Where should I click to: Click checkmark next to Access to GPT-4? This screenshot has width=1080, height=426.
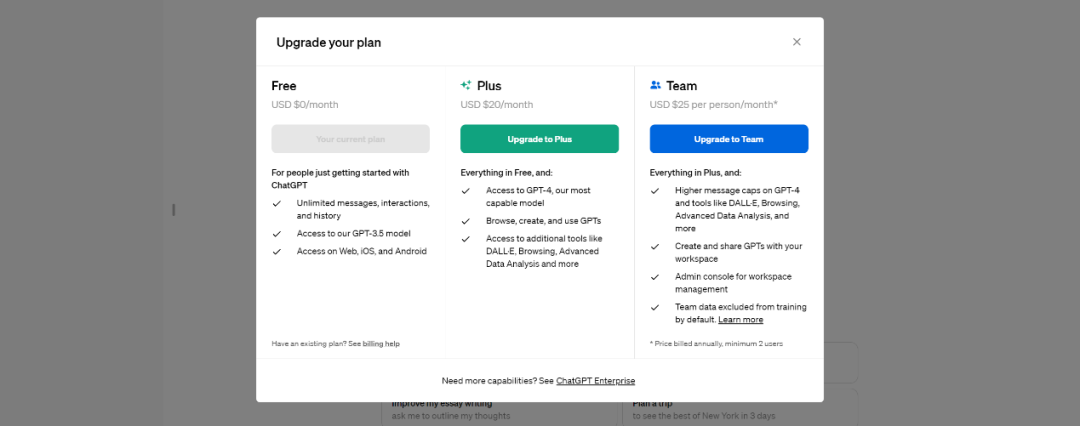tap(466, 190)
